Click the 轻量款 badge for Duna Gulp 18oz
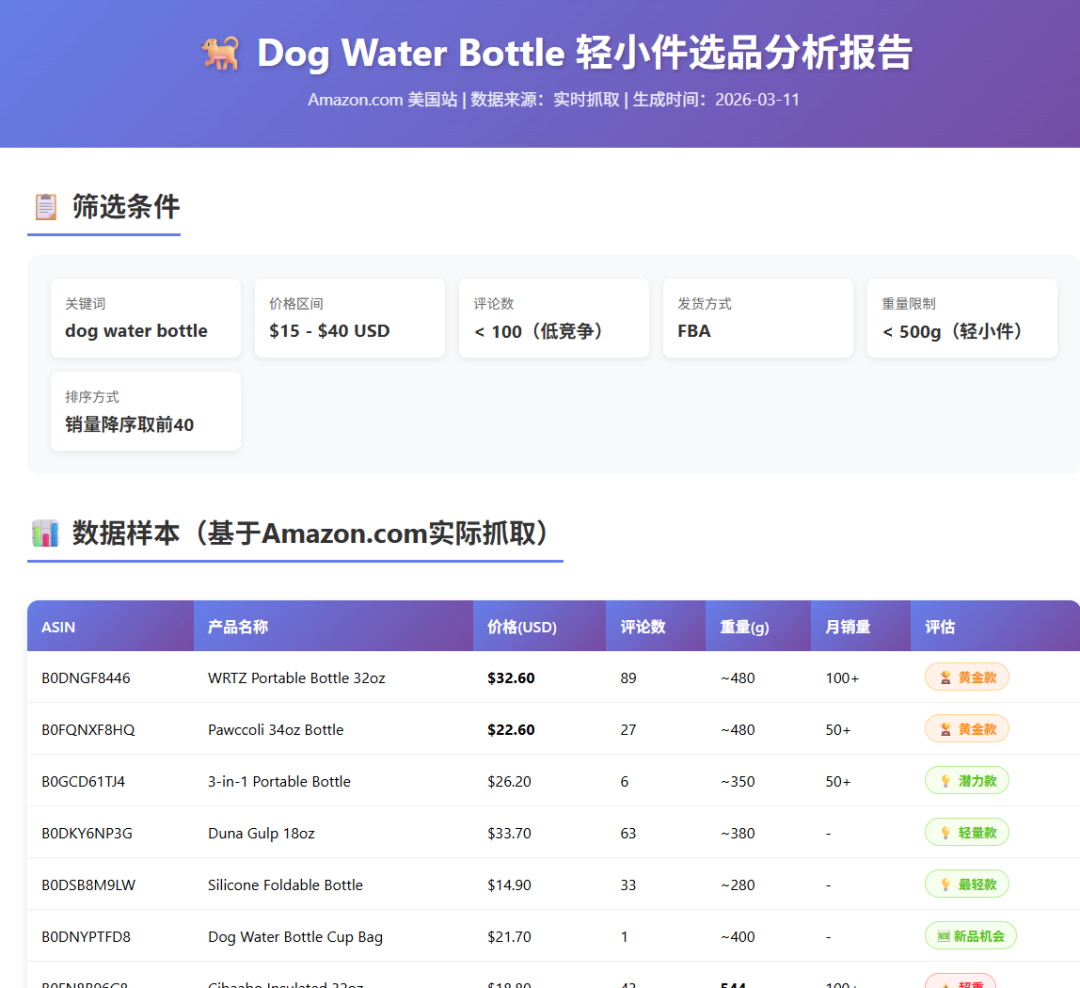This screenshot has width=1080, height=988. (966, 833)
